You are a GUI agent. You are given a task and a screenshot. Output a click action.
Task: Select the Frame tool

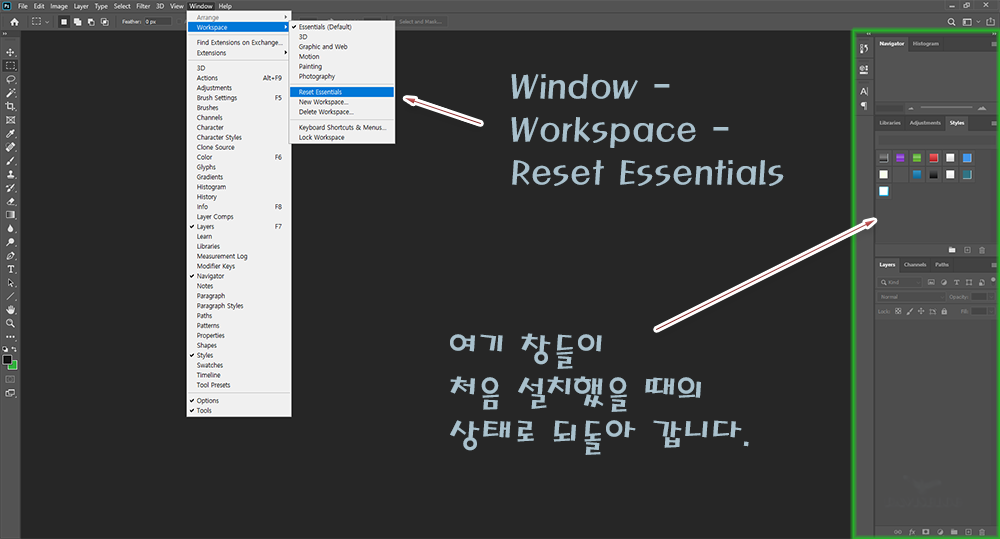tap(10, 120)
